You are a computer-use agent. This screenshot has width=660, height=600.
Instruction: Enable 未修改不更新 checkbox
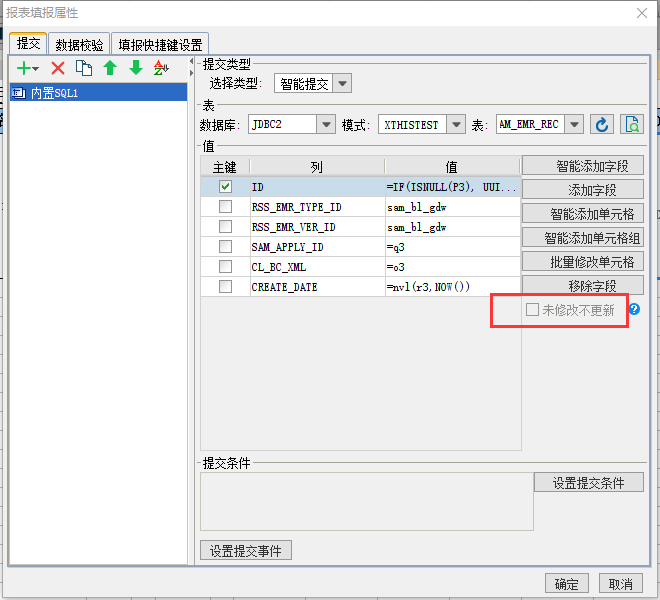[x=532, y=310]
